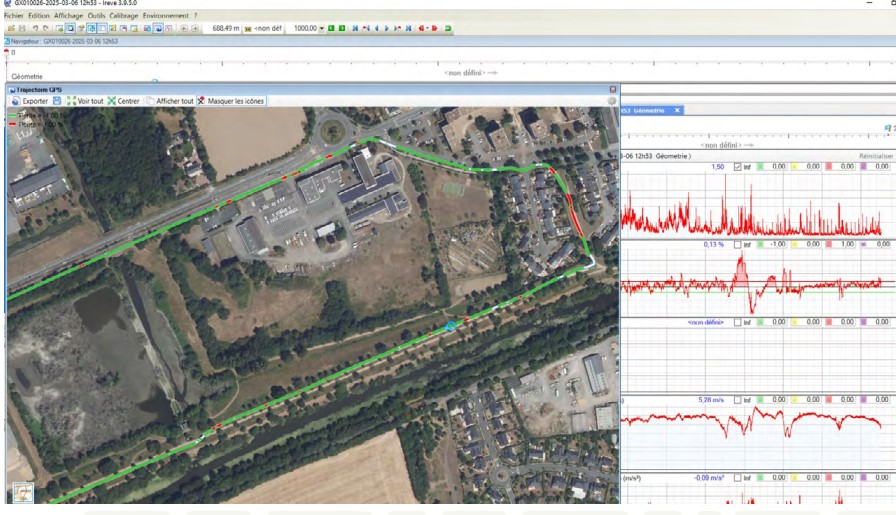
Task: Click Masquer les icônes on the map toolbar
Action: 231,101
